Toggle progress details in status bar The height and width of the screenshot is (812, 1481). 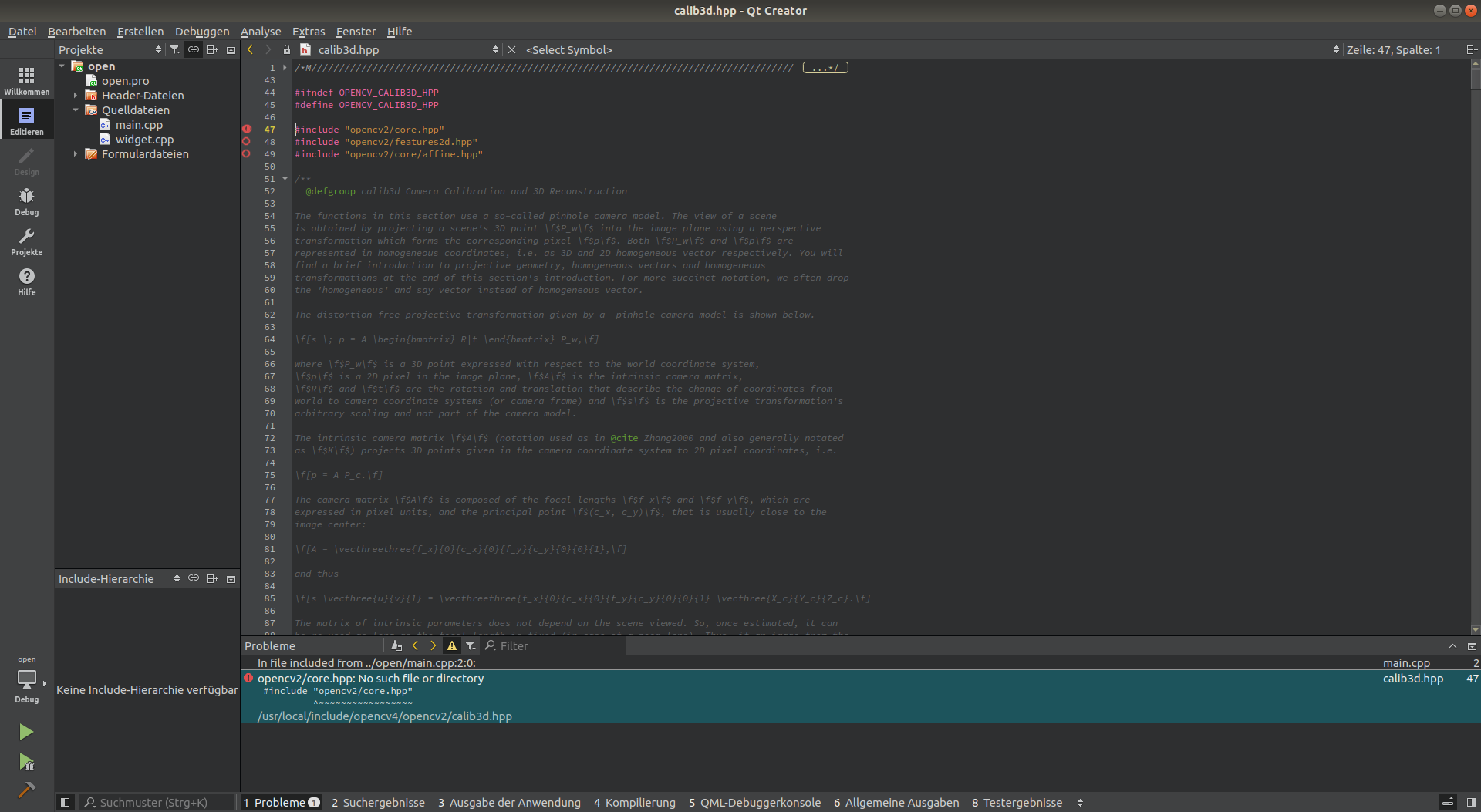pos(1448,802)
